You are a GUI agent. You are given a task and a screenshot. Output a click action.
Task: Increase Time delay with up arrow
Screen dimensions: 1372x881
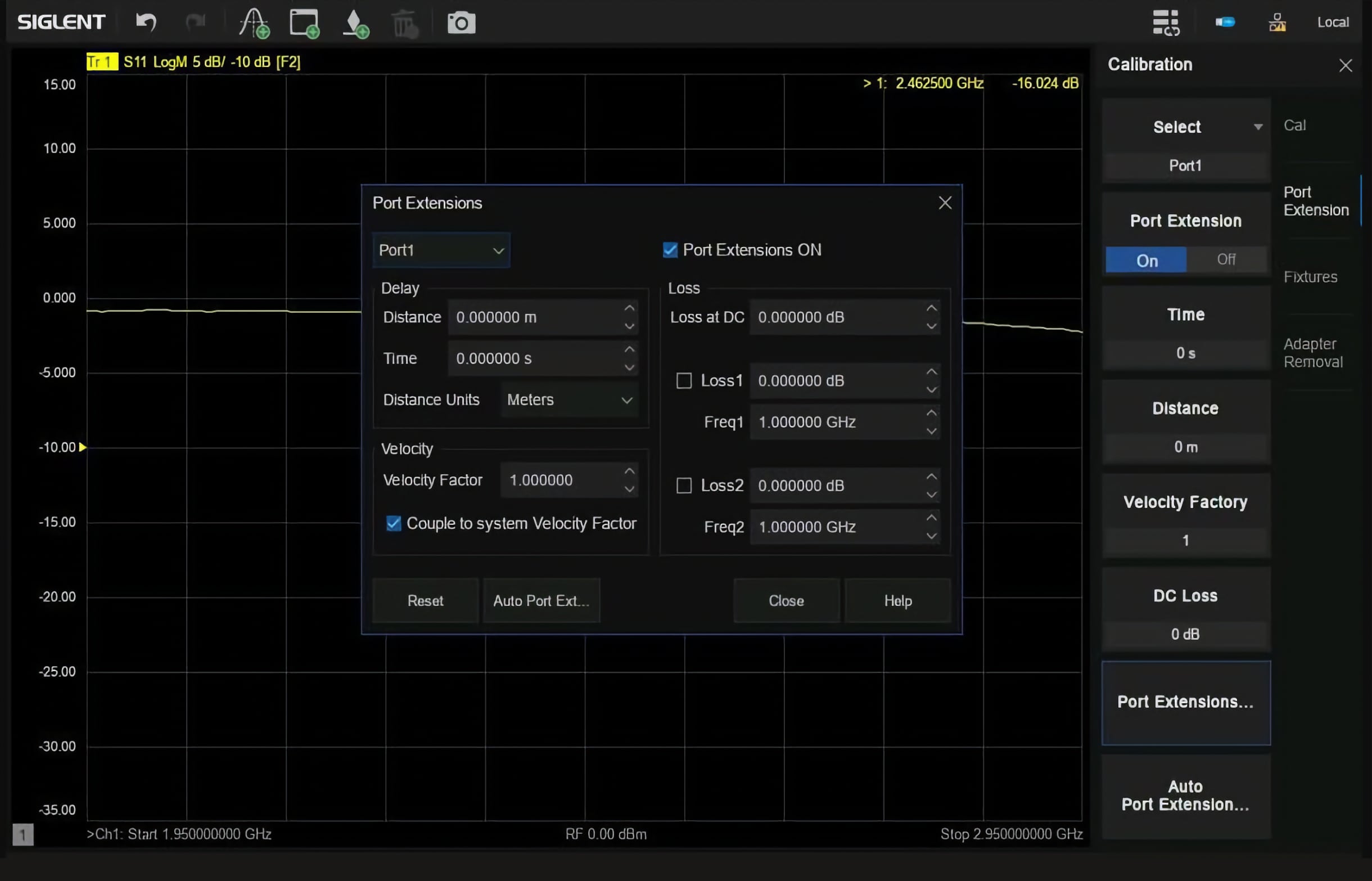pos(629,349)
